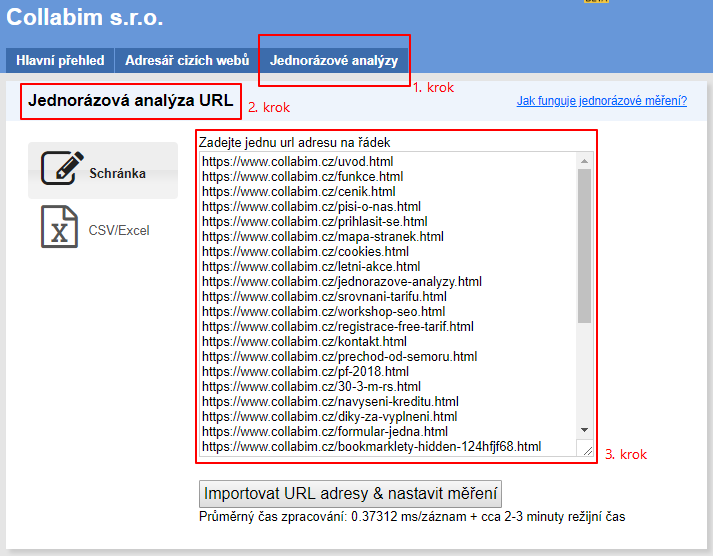Viewport: 713px width, 556px height.
Task: Click the navyseni-kreditu.html URL line
Action: tap(330, 401)
